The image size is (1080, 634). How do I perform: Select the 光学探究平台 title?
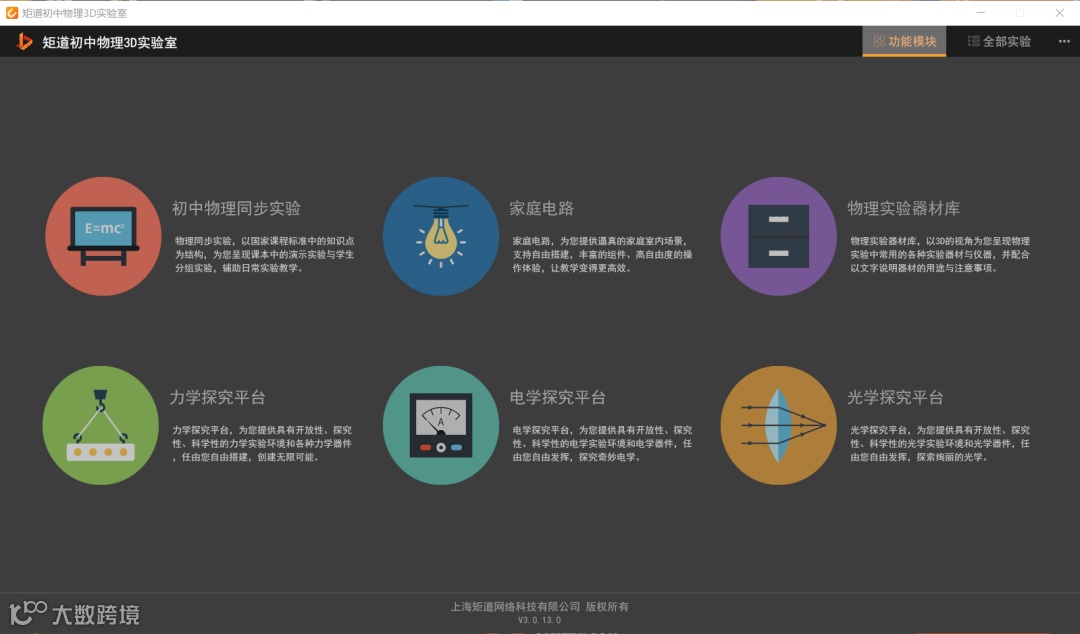click(x=895, y=397)
